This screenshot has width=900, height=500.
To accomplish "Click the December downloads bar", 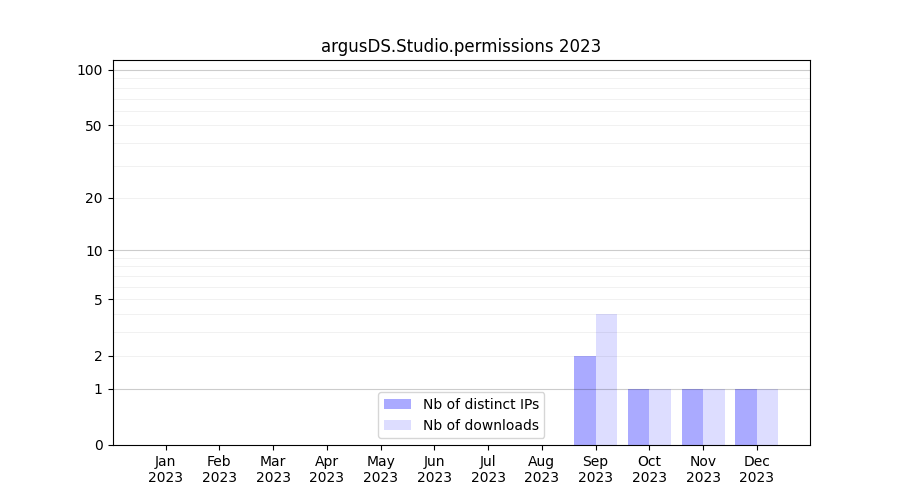I will (x=767, y=416).
